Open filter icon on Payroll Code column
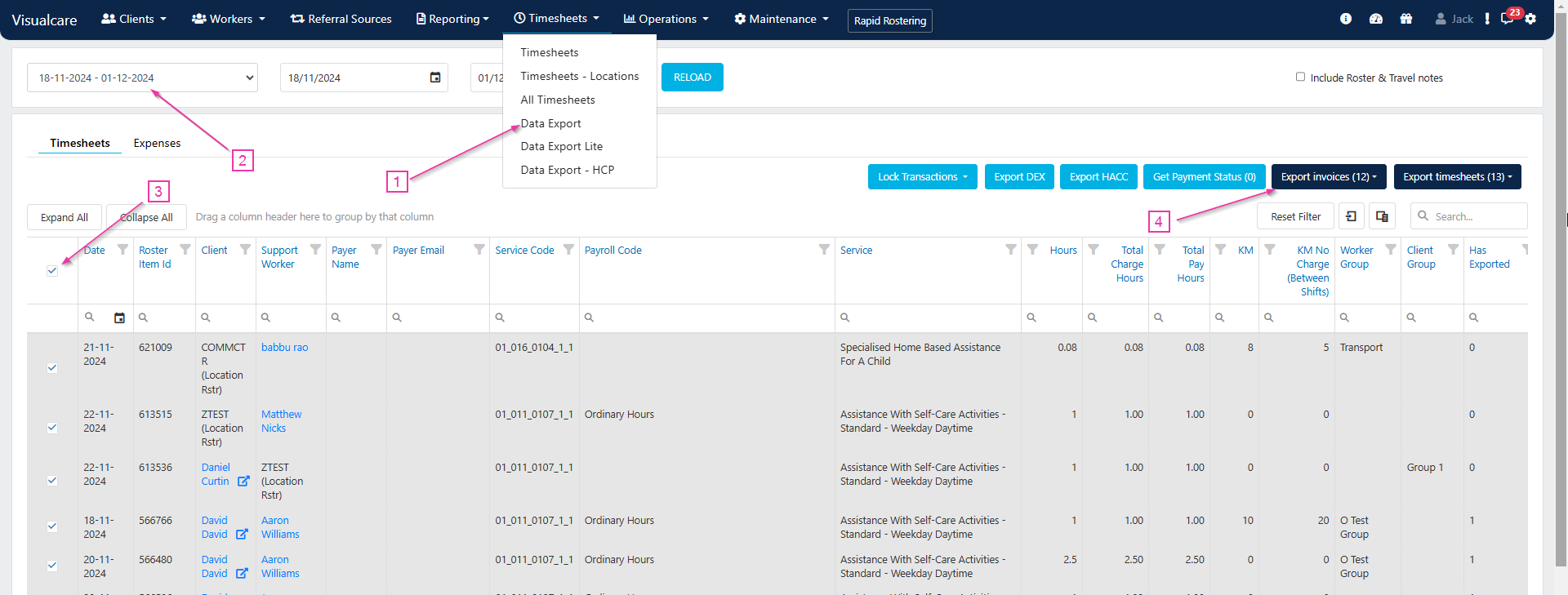Image resolution: width=1568 pixels, height=595 pixels. point(824,249)
